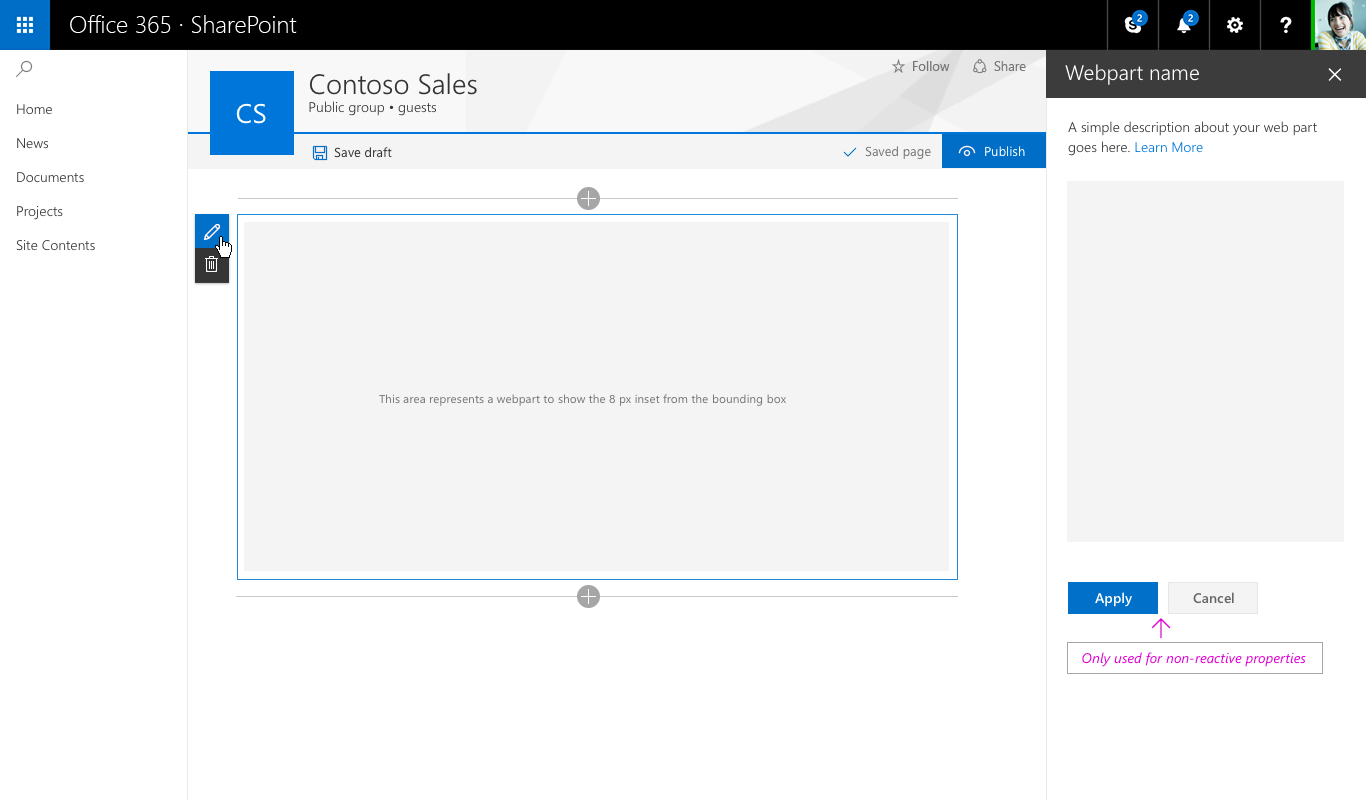Share the site
Screen dimensions: 1366x800
999,66
